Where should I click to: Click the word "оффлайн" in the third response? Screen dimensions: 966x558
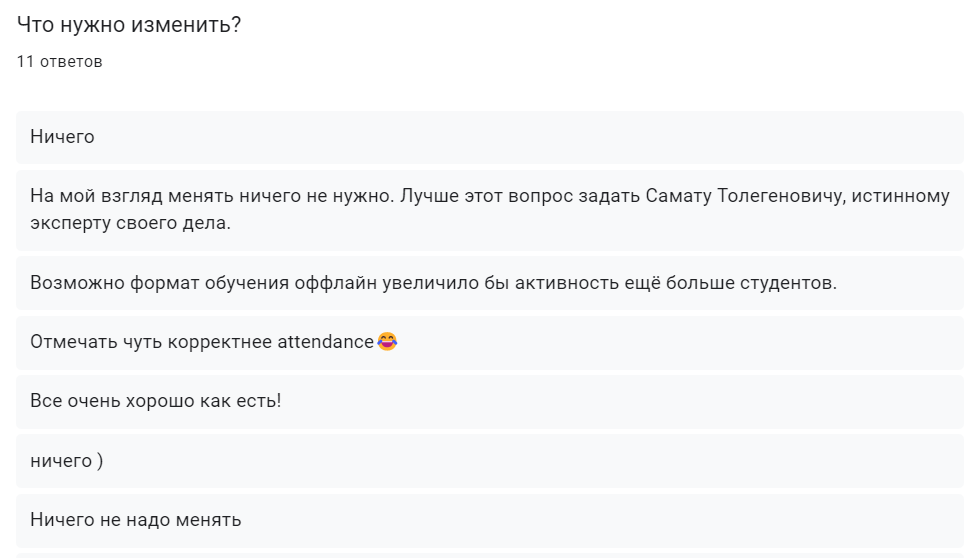[335, 283]
